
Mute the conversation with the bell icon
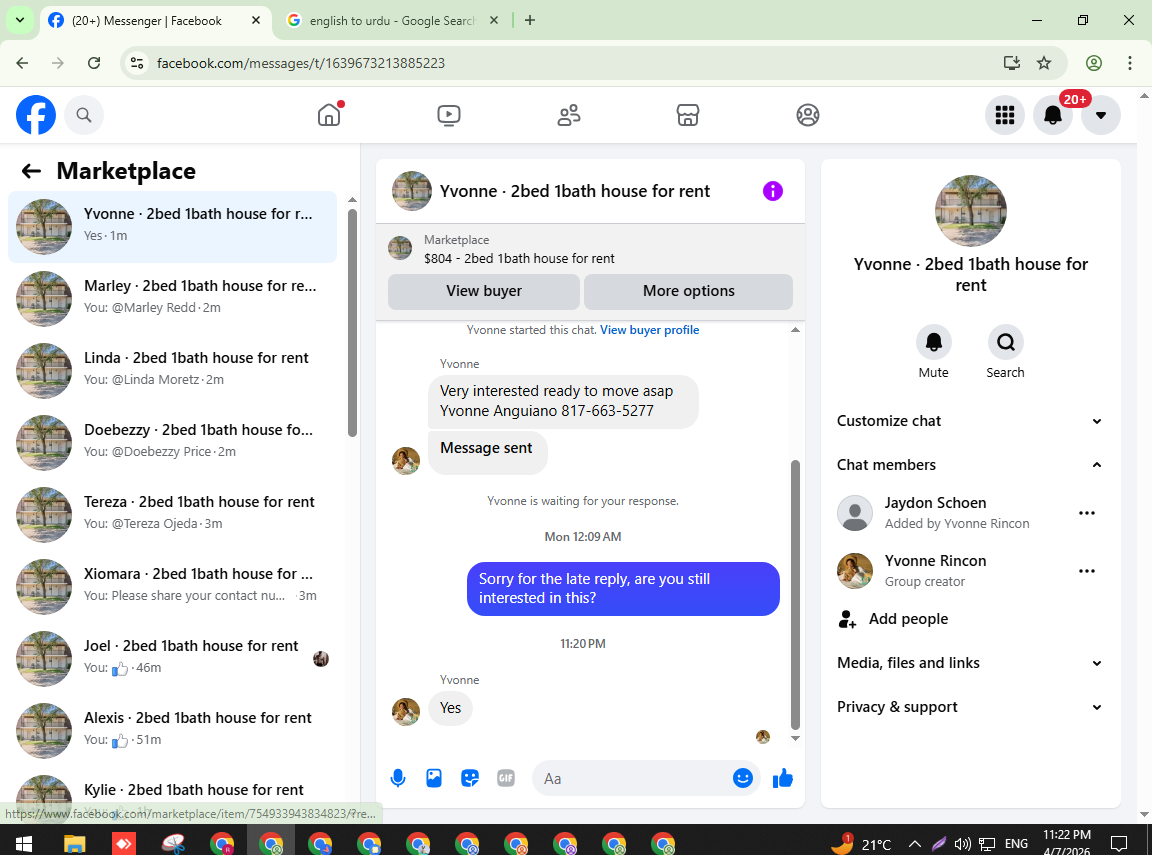tap(934, 342)
